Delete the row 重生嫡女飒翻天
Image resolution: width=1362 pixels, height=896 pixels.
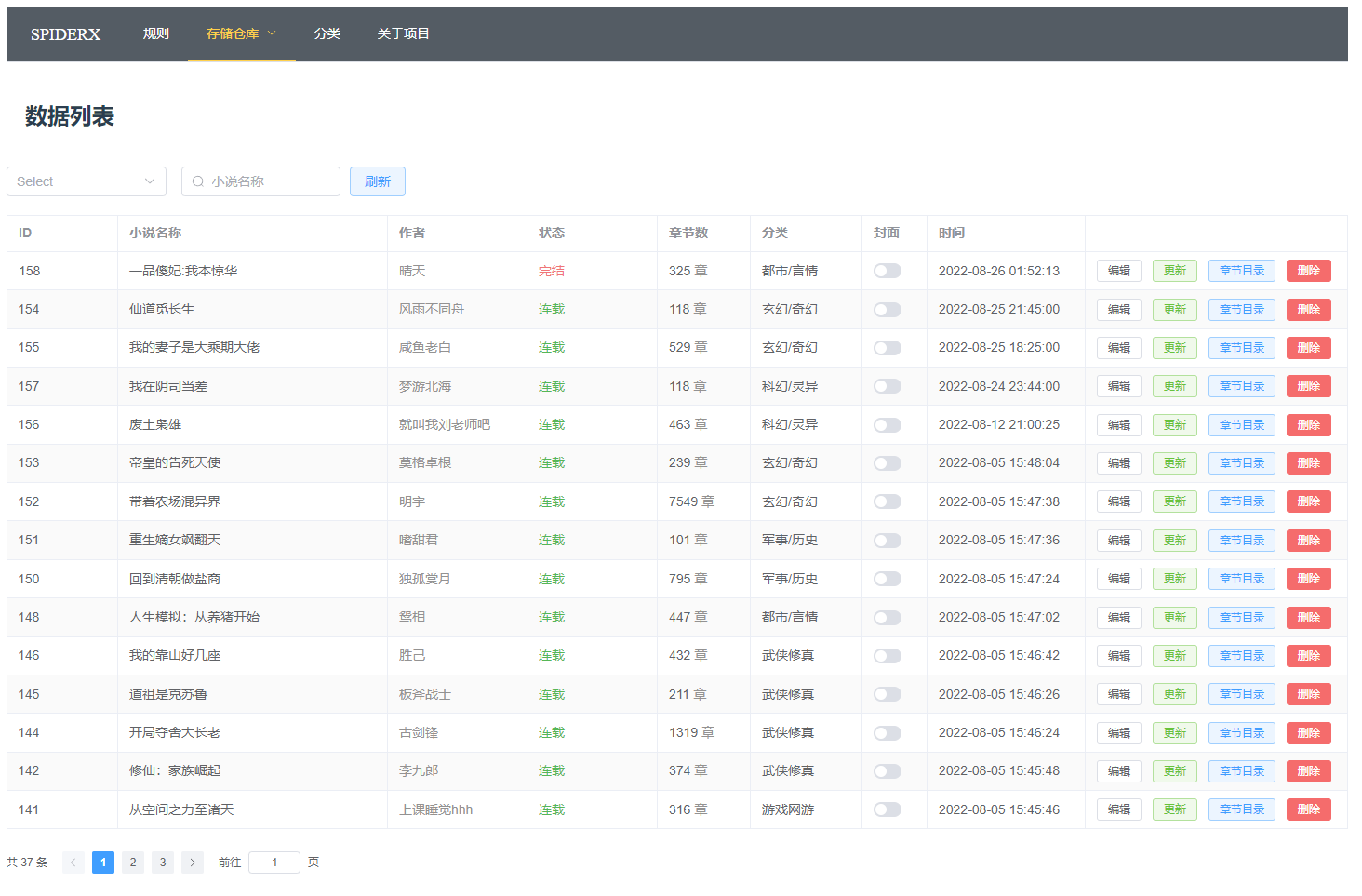pos(1309,541)
